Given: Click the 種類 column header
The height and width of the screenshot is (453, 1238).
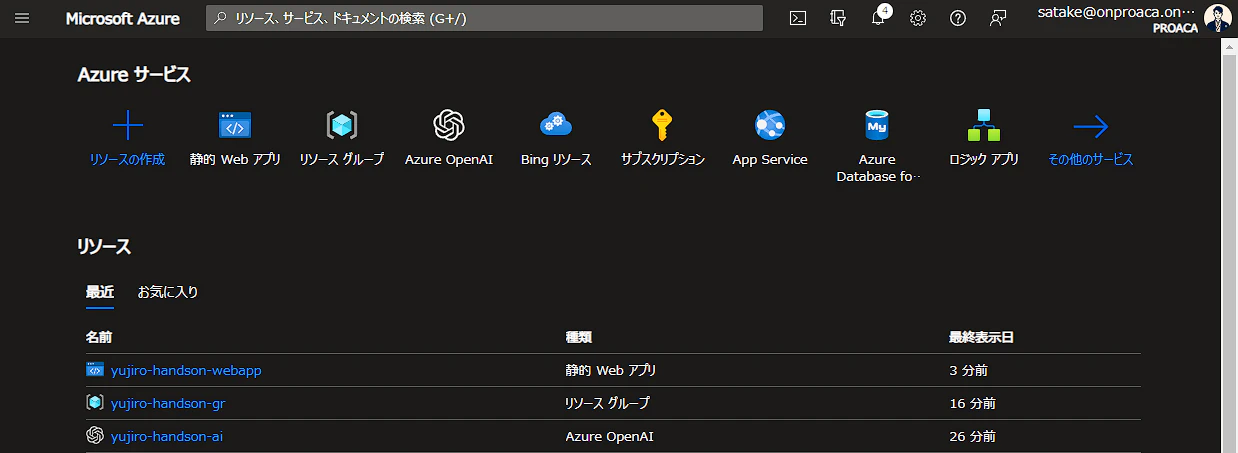Looking at the screenshot, I should [579, 338].
